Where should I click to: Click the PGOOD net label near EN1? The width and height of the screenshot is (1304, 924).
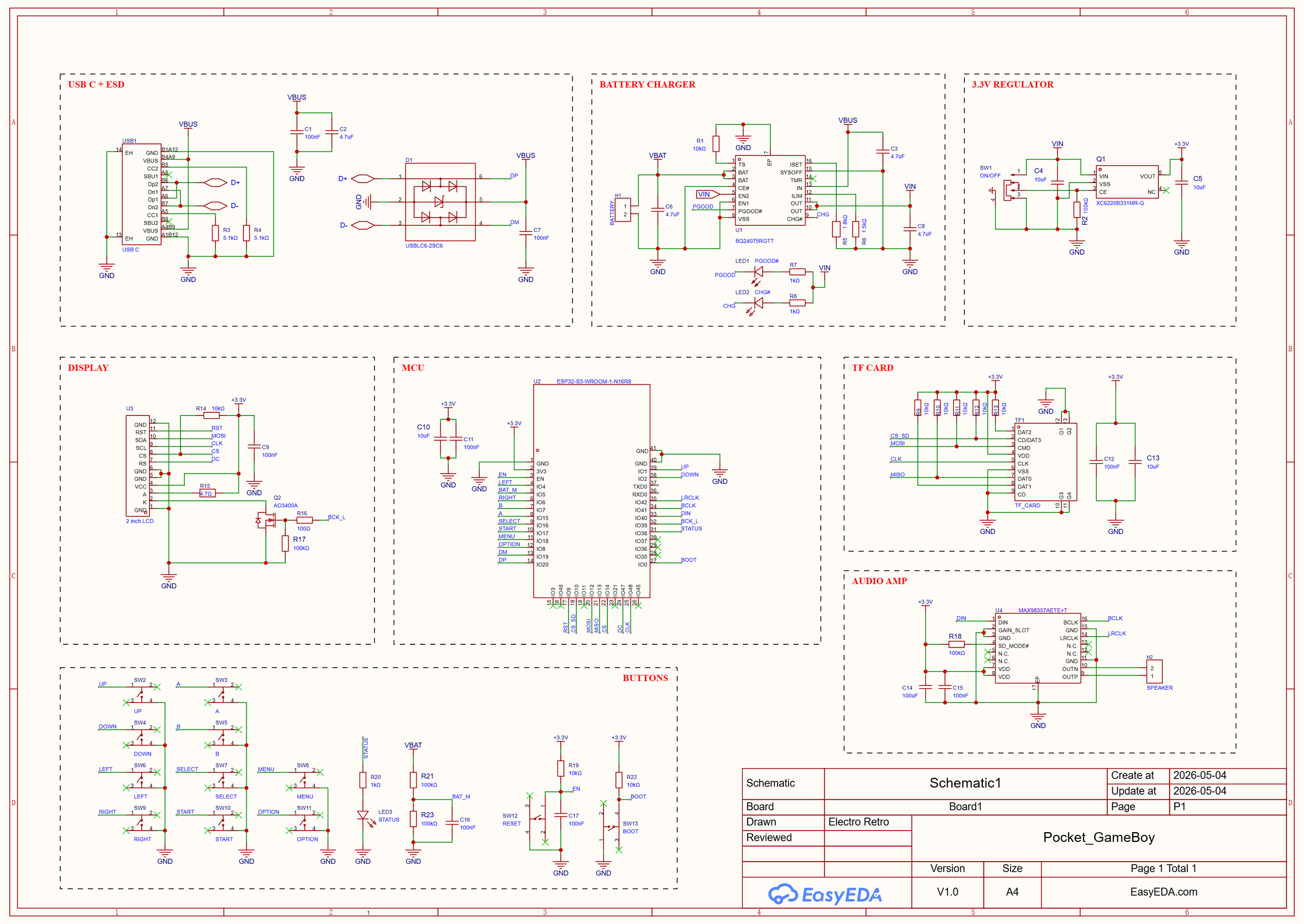pos(703,207)
